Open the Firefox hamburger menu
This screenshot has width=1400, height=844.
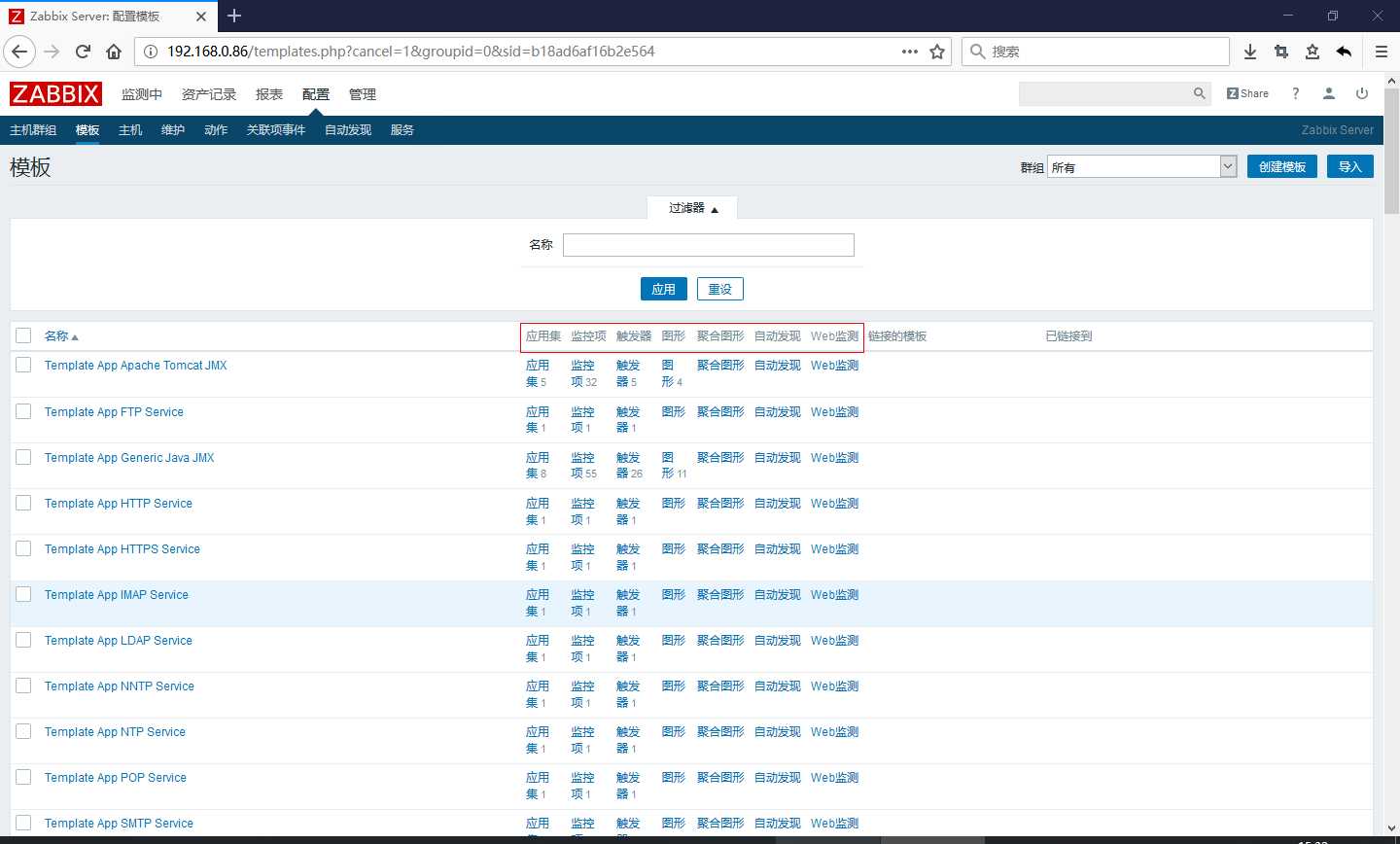click(x=1381, y=52)
